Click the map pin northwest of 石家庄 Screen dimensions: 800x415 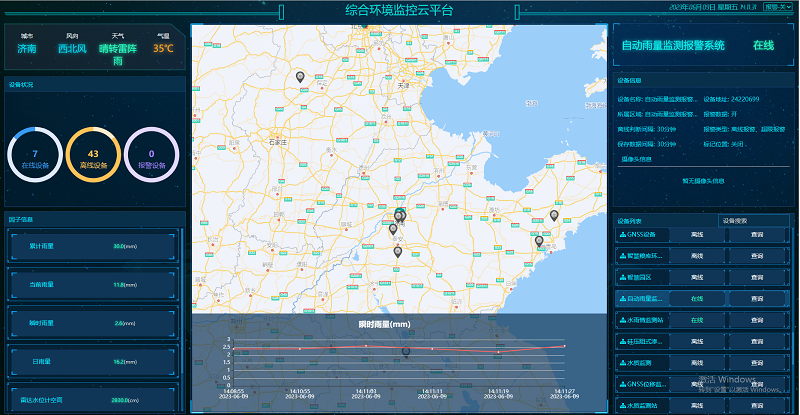300,77
